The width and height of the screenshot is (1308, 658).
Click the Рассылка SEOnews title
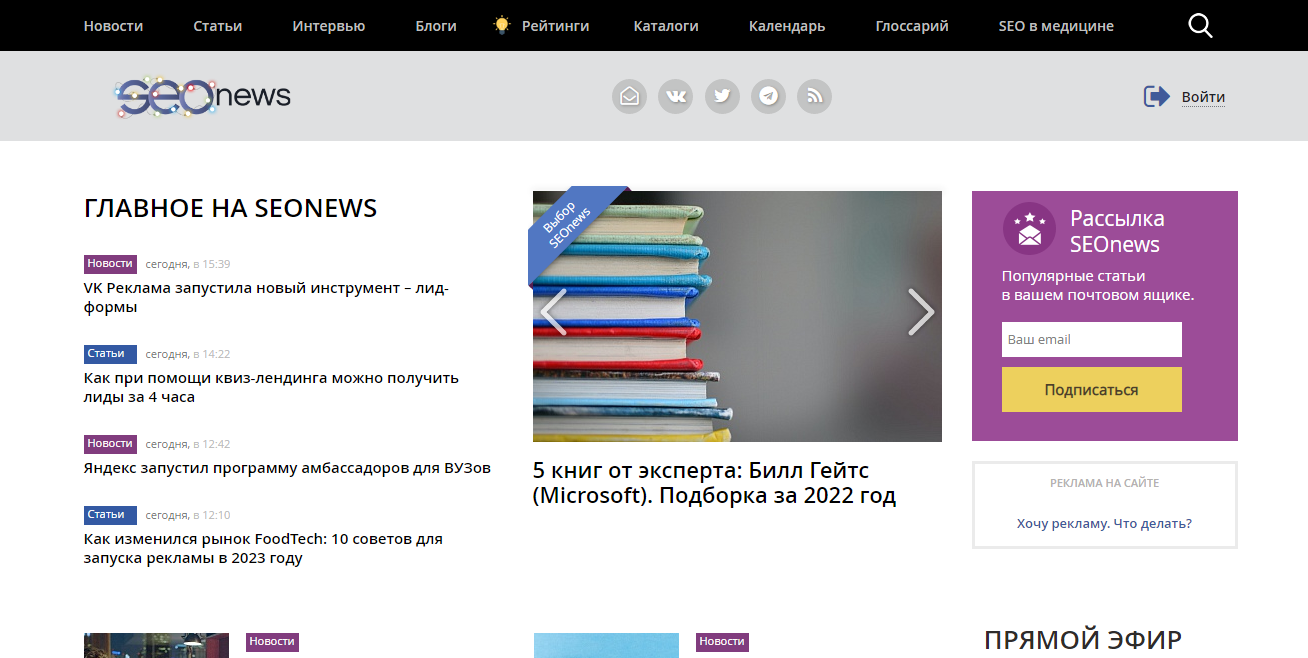1117,231
